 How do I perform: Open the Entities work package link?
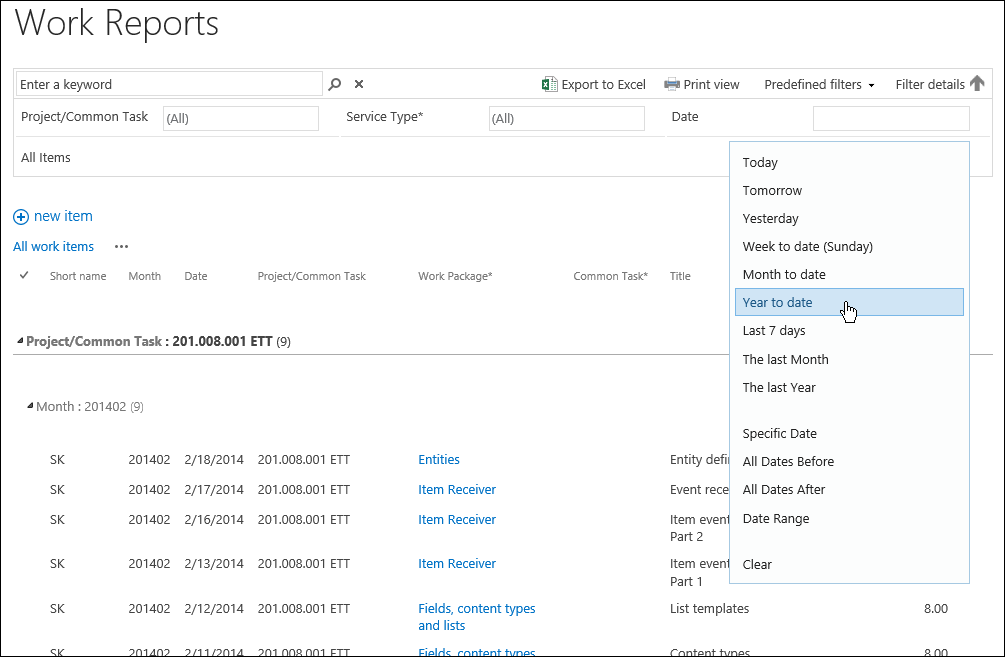pyautogui.click(x=439, y=460)
